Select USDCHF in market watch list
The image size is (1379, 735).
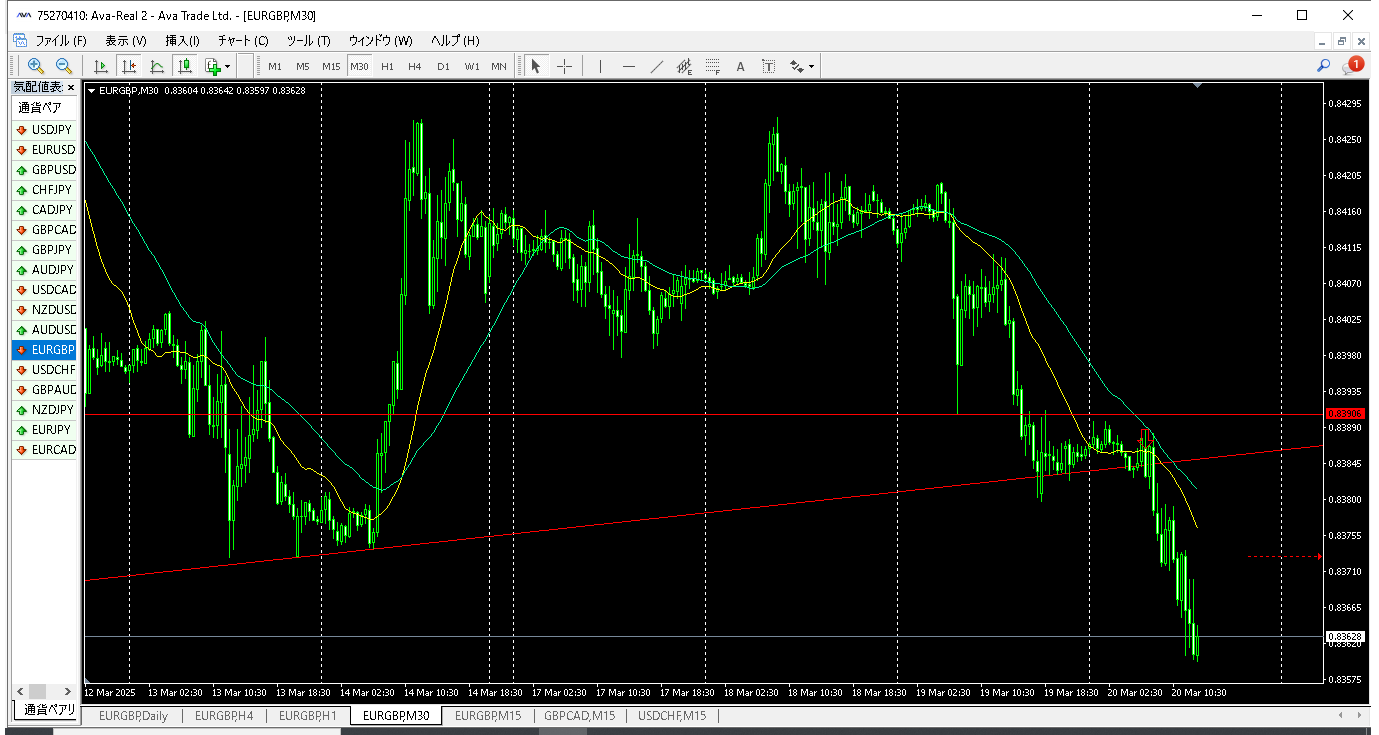click(x=45, y=370)
